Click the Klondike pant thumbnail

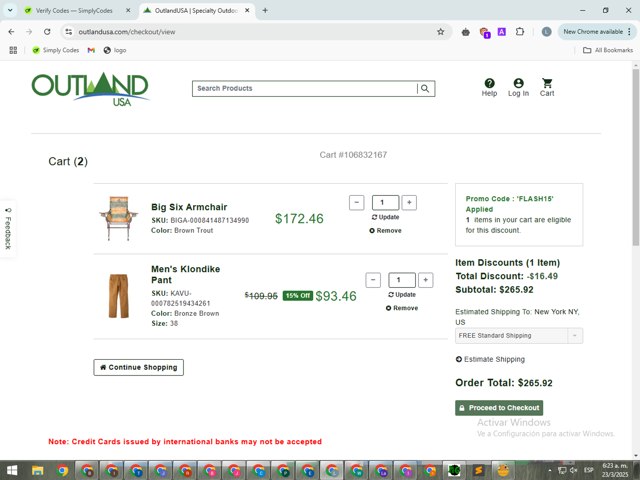118,296
